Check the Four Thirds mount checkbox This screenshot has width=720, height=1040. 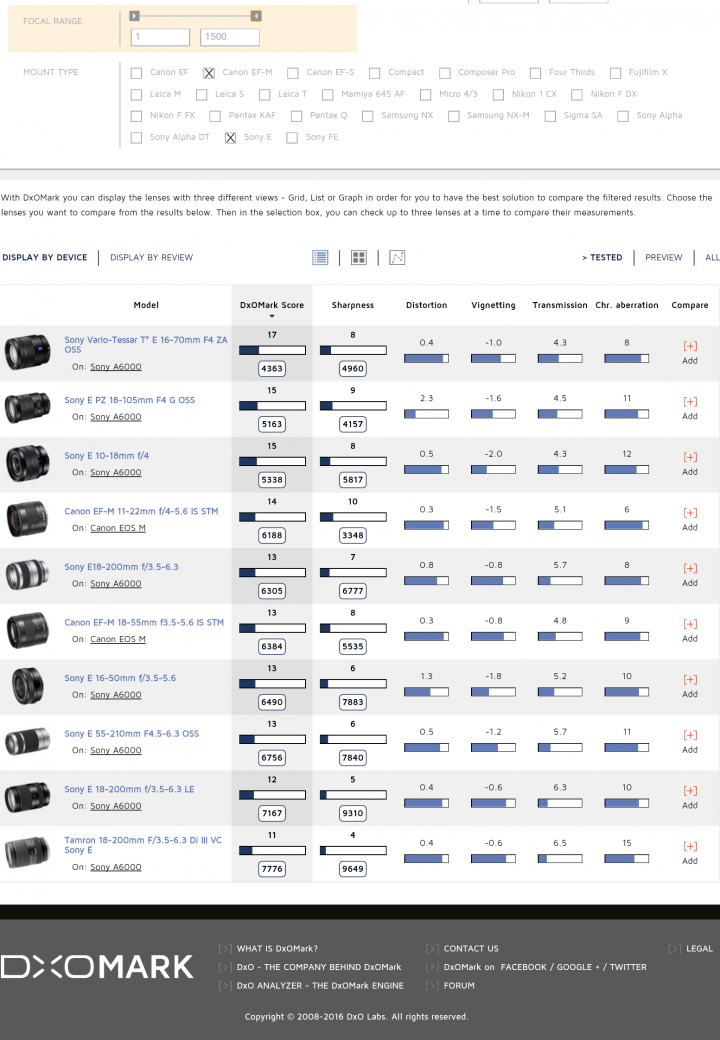click(x=536, y=73)
